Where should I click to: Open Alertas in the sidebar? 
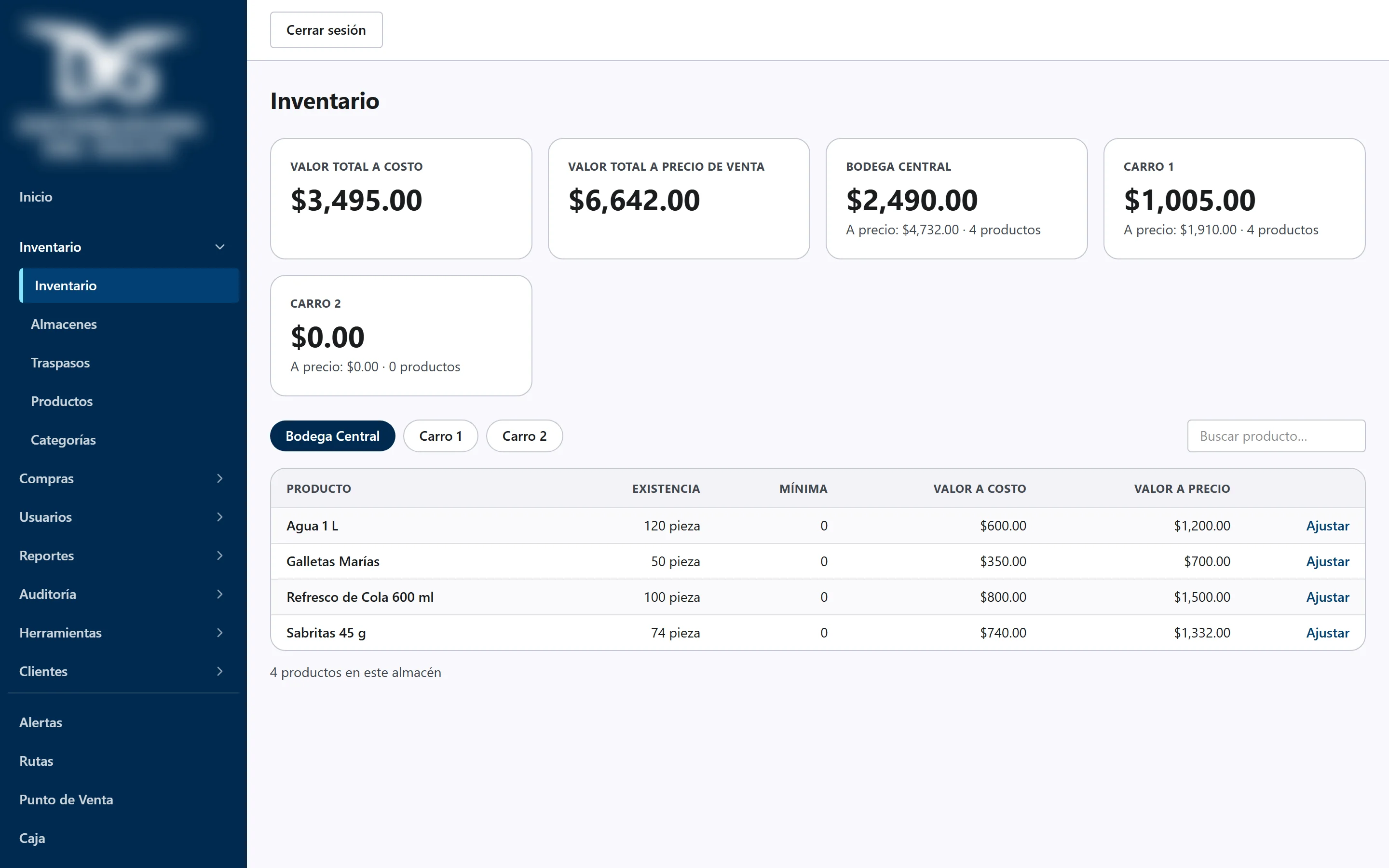tap(41, 722)
